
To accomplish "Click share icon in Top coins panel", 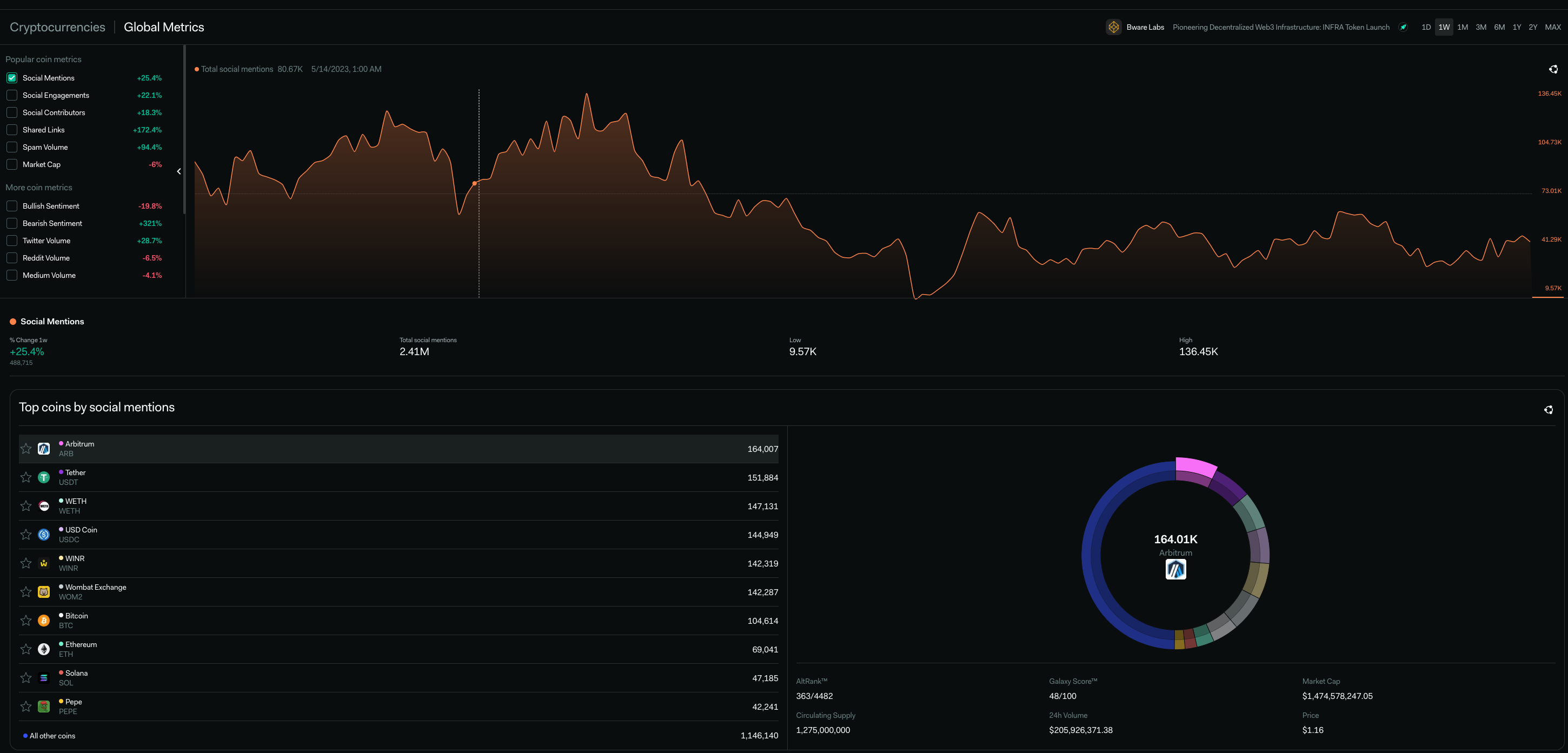I will point(1548,410).
